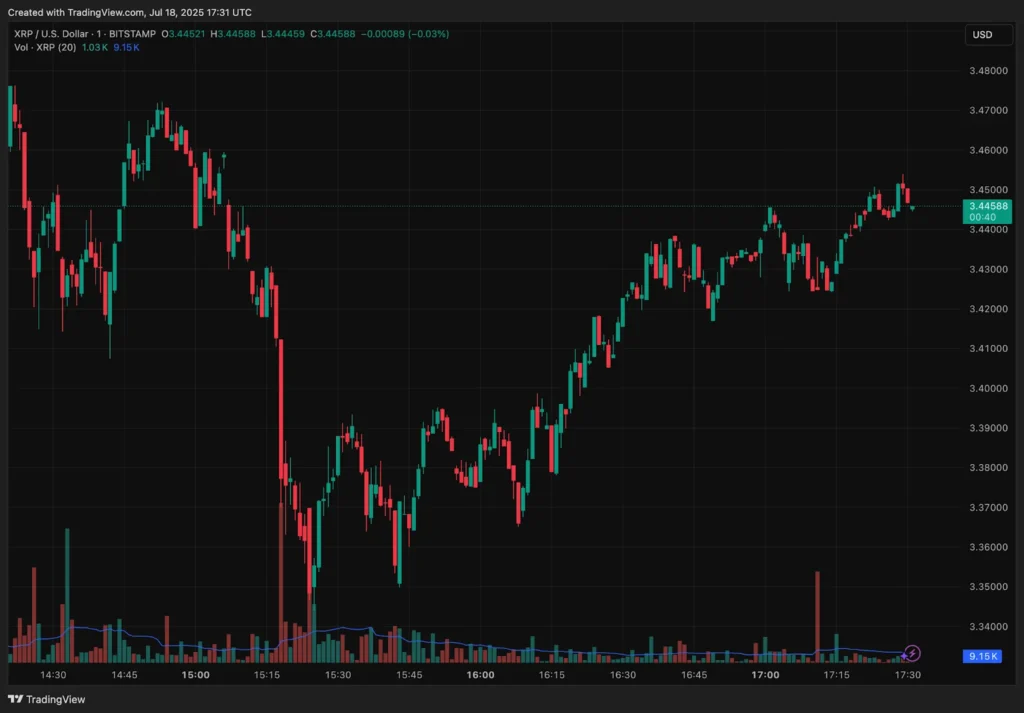Click the 16:45 time axis label

[x=694, y=674]
